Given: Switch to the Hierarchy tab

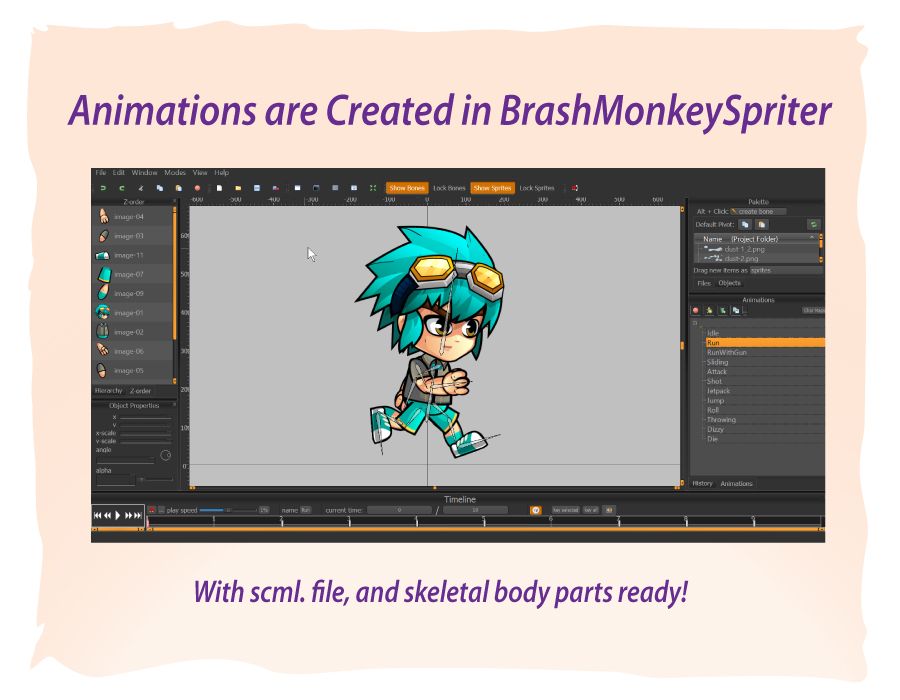Looking at the screenshot, I should click(x=109, y=391).
